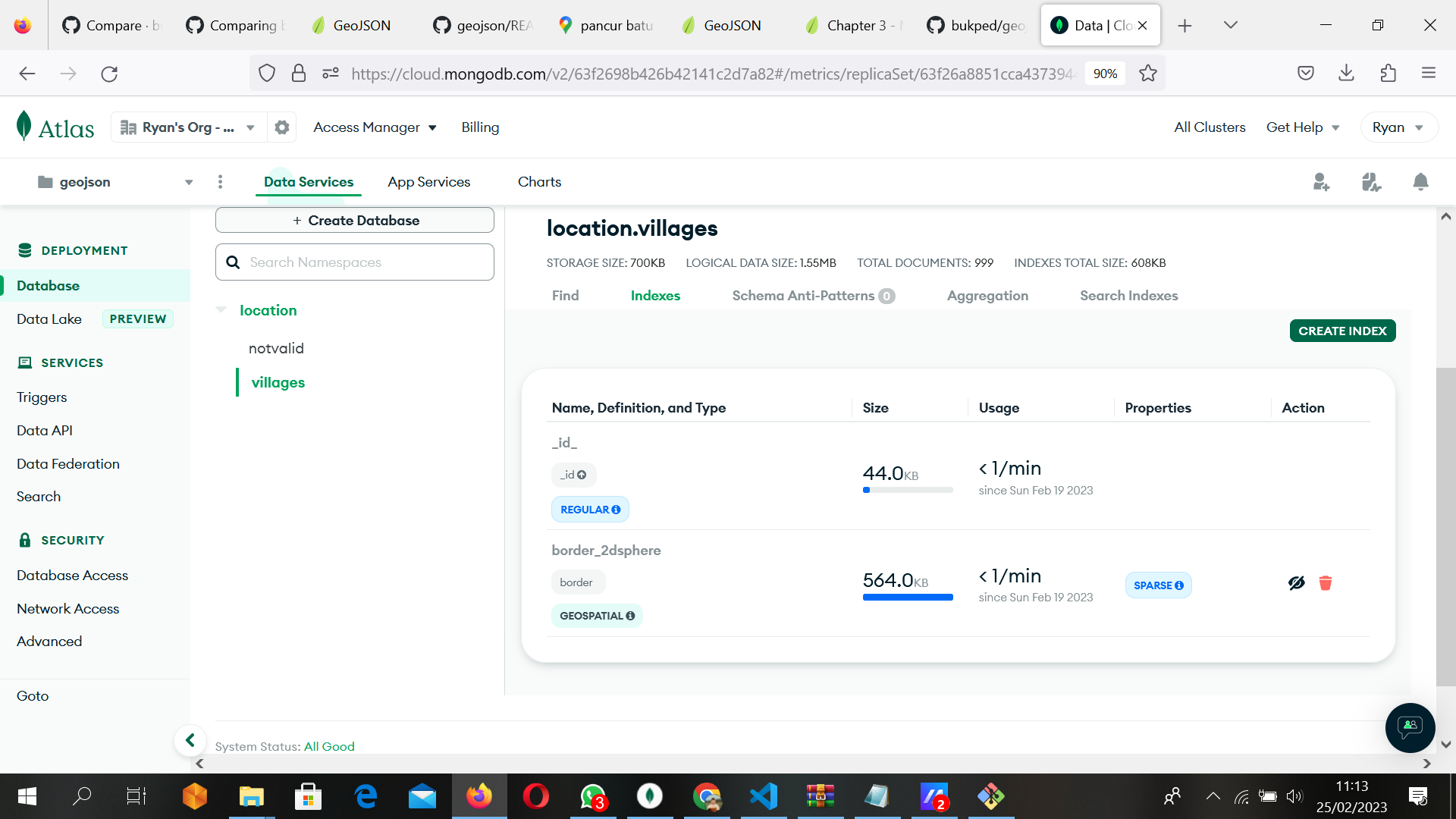
Task: Open the notifications bell
Action: tap(1420, 182)
